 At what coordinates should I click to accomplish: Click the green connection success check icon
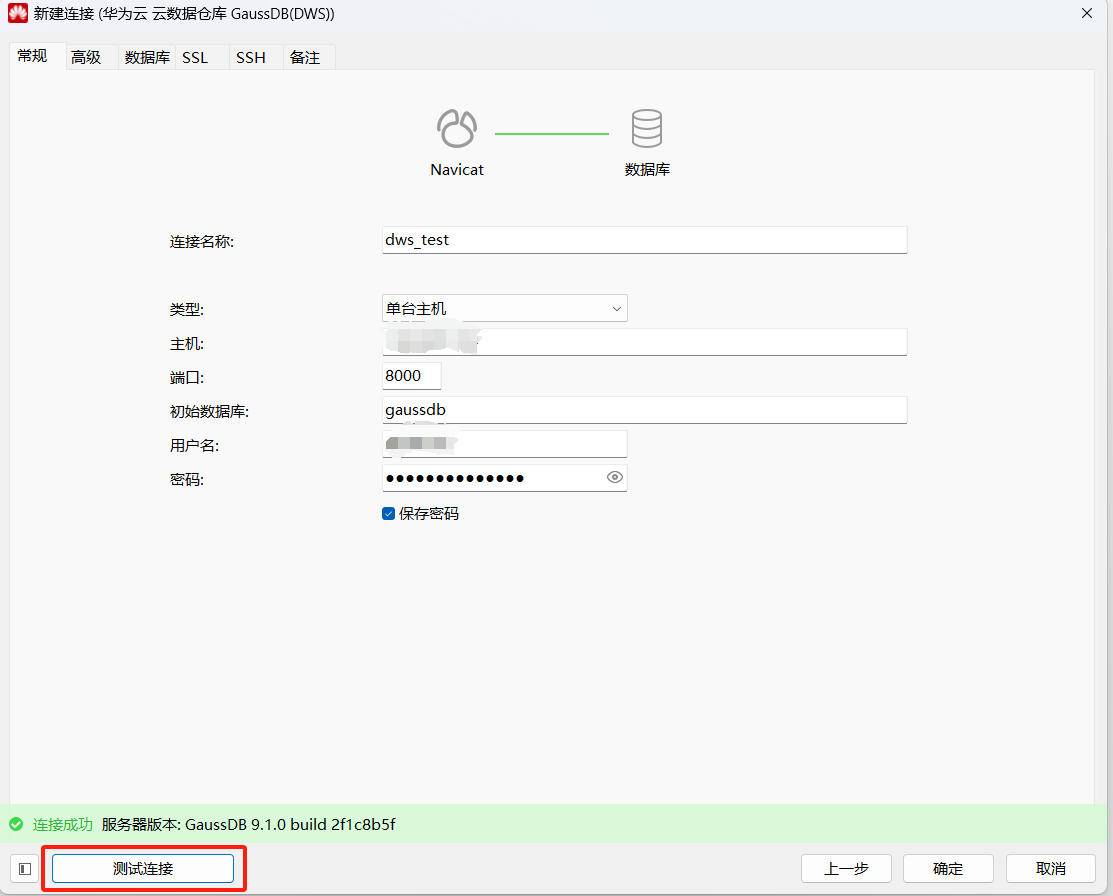point(16,824)
